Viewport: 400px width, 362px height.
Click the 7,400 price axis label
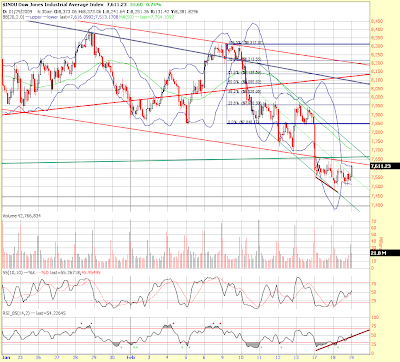[377, 205]
